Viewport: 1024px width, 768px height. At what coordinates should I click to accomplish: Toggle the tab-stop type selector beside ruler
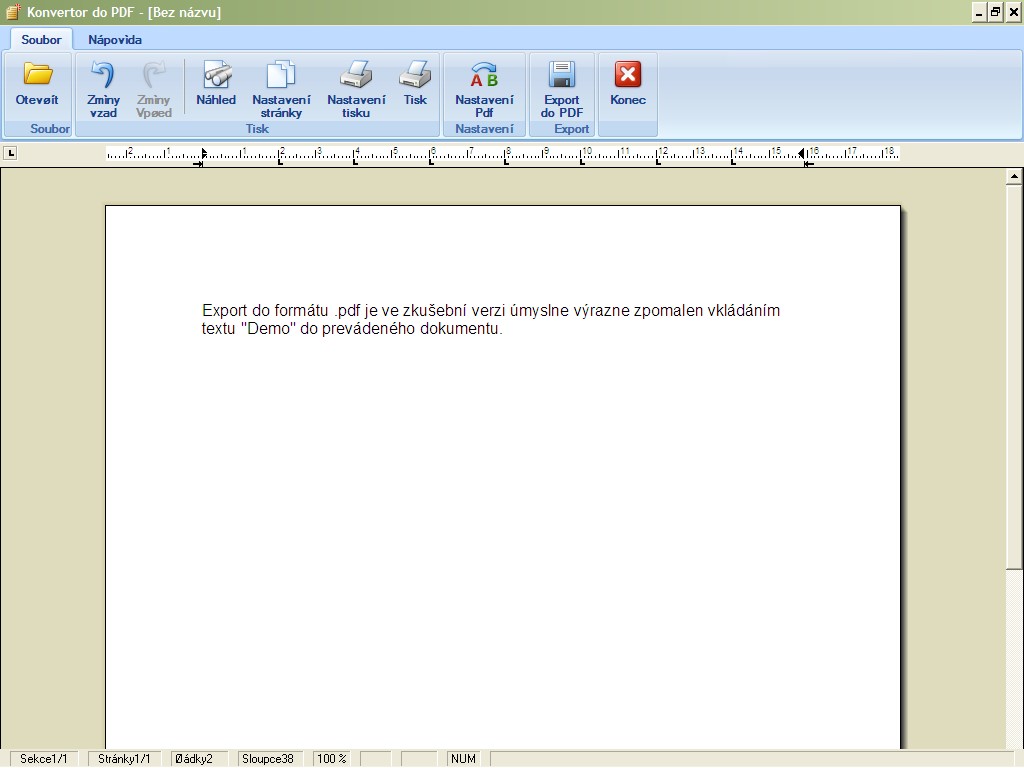pos(10,153)
